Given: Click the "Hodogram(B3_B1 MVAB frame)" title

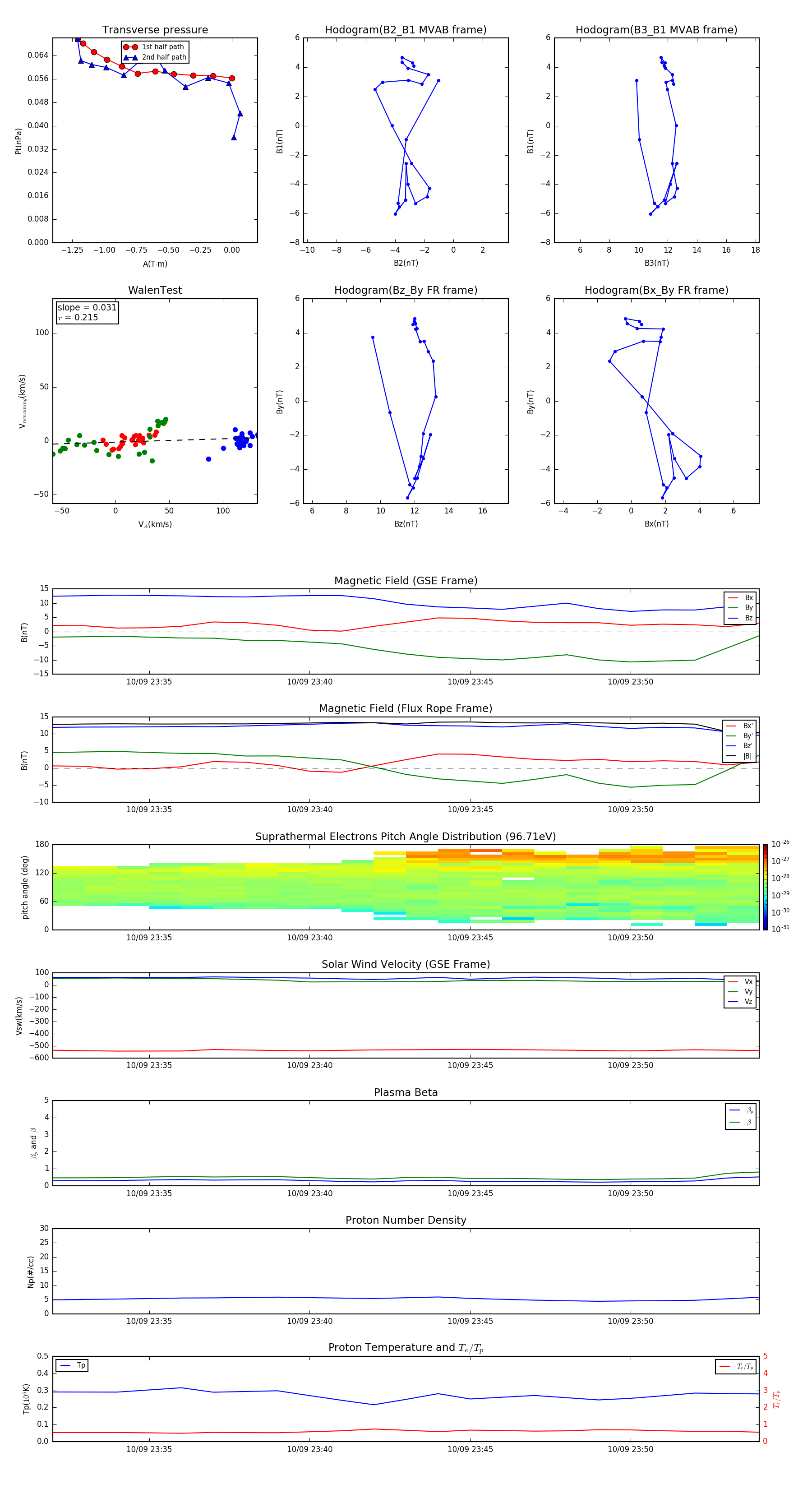Looking at the screenshot, I should tap(656, 30).
